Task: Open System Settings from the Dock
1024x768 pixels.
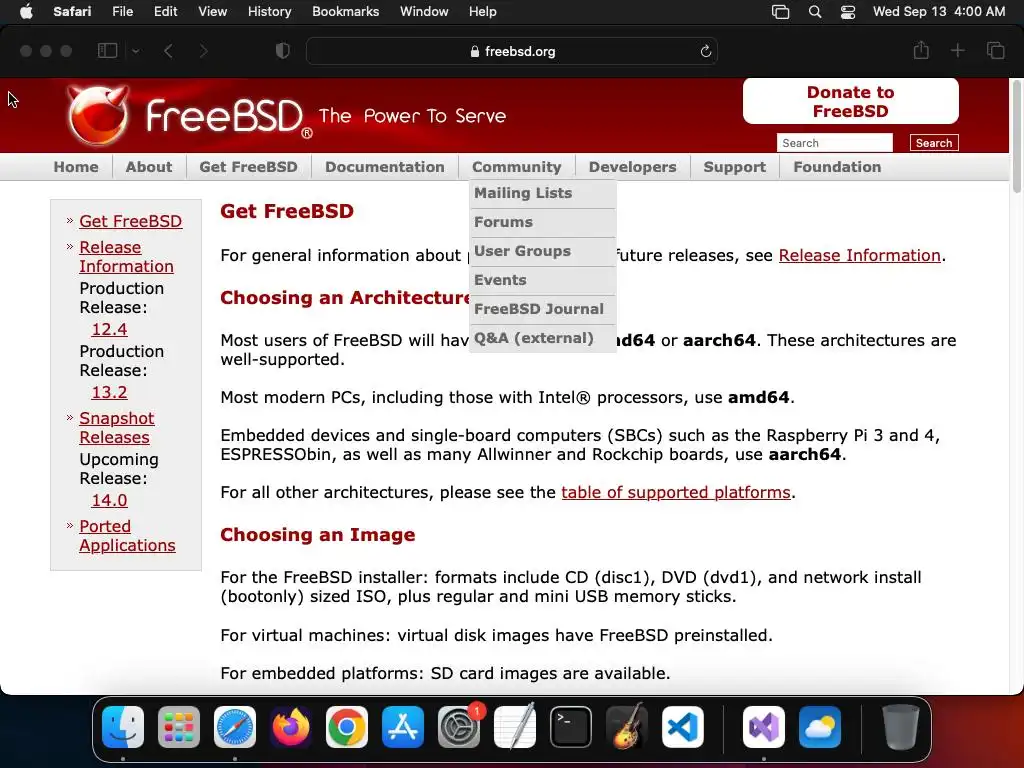Action: (x=459, y=727)
